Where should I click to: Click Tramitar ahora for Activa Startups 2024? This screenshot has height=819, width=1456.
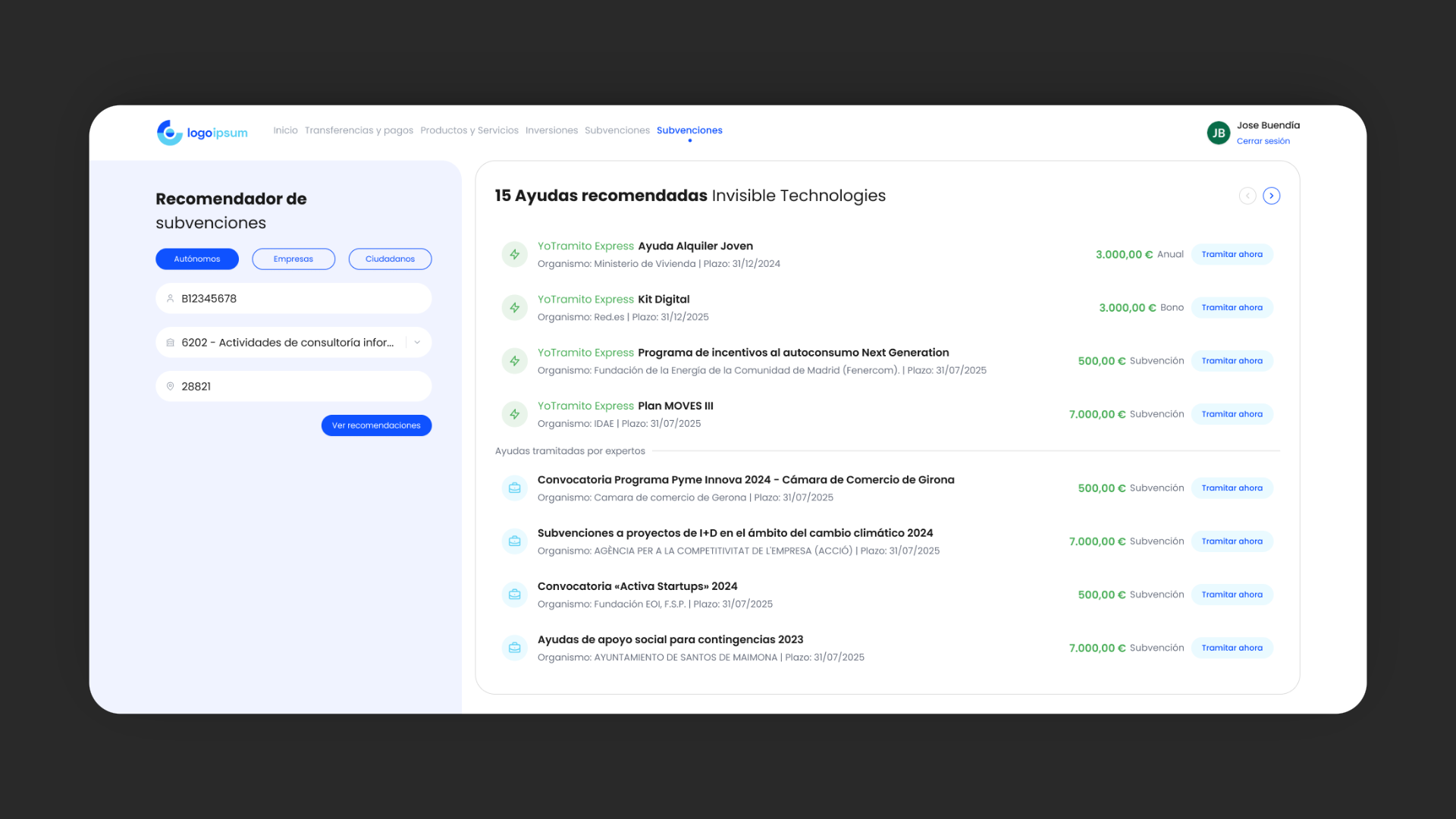coord(1232,595)
